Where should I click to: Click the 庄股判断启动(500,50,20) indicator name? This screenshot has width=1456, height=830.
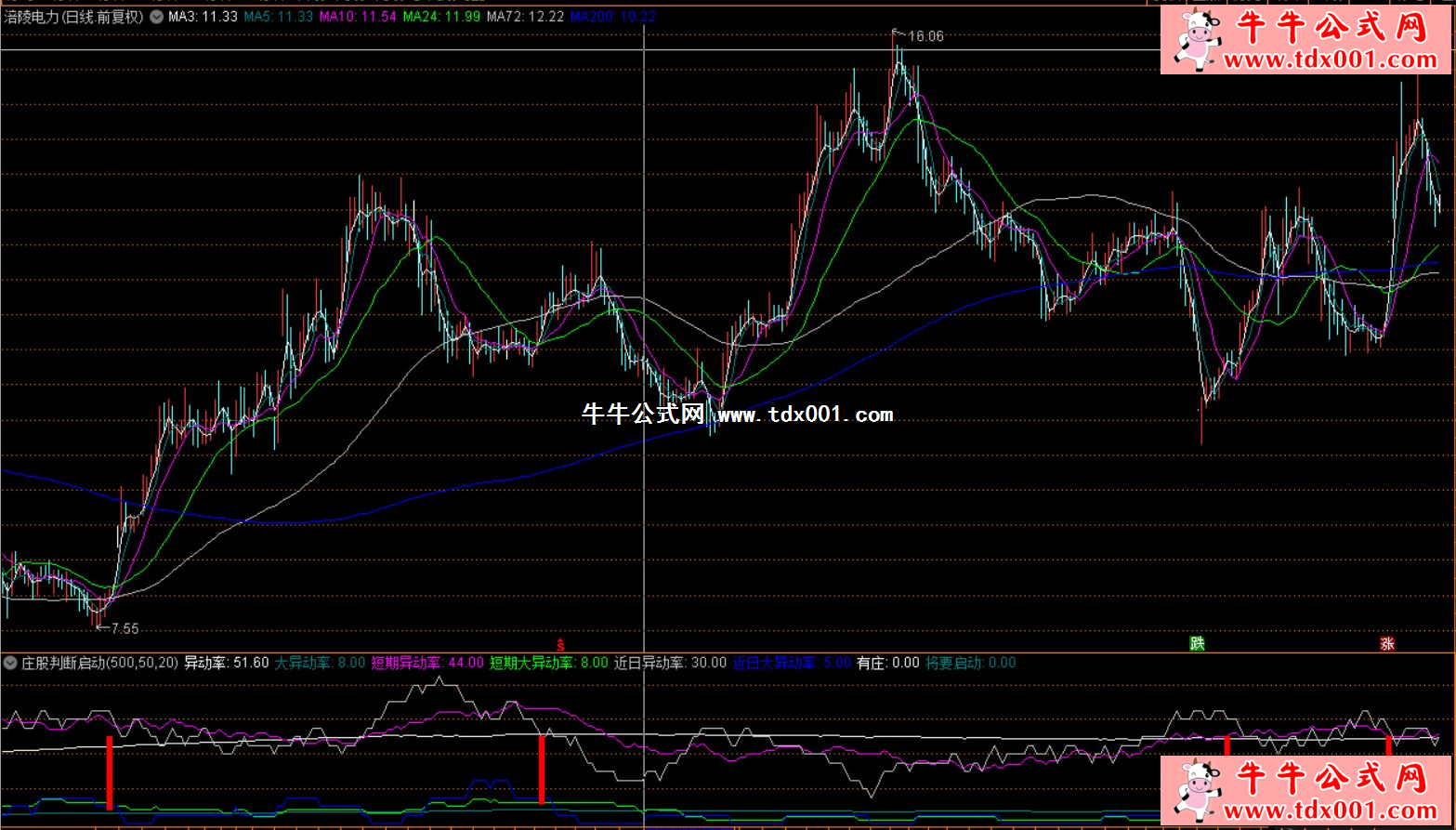[x=100, y=663]
